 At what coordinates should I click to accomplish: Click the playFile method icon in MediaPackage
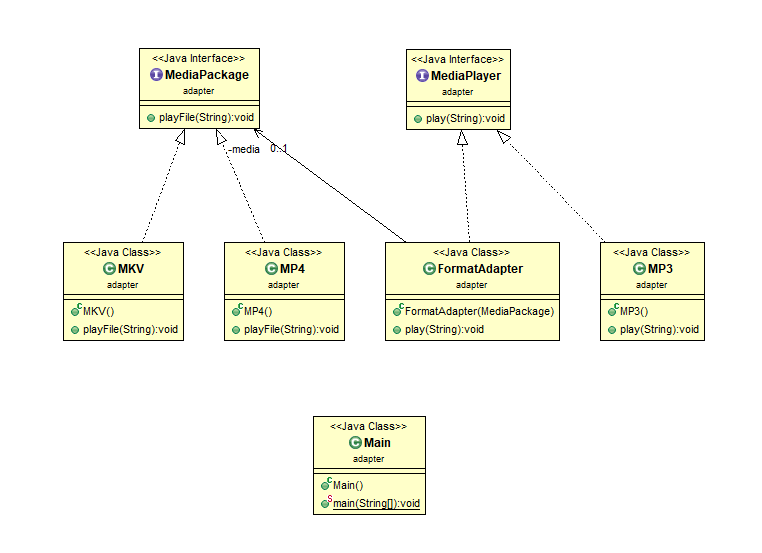tap(151, 118)
